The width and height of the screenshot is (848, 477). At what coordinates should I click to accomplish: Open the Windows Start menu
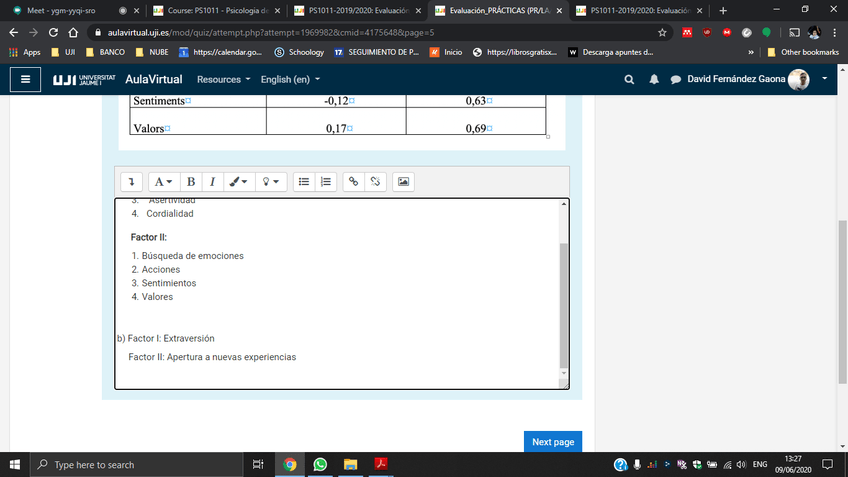15,465
